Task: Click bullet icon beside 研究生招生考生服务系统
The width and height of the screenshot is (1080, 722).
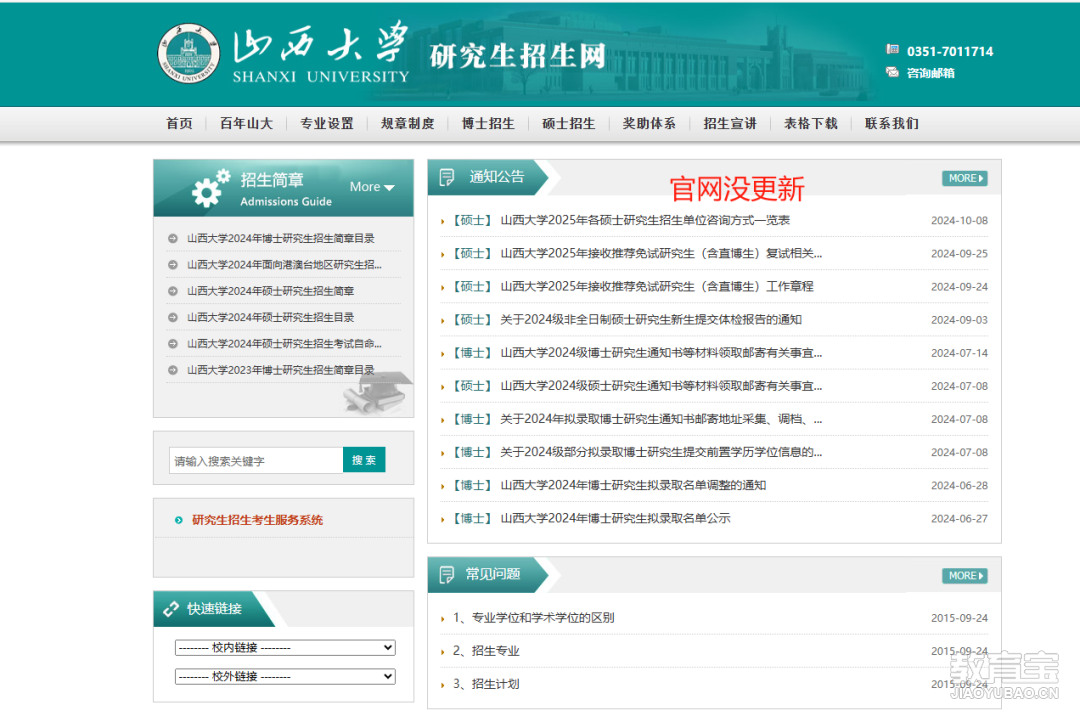Action: pos(178,520)
